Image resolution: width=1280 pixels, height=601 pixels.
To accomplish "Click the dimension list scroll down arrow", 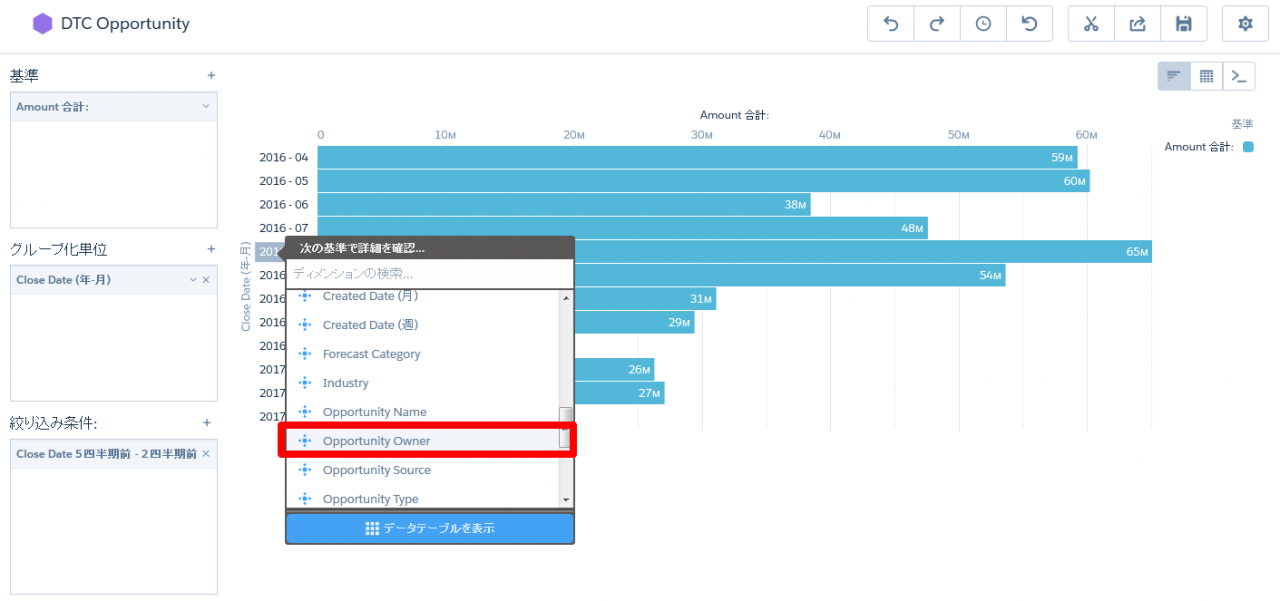I will pyautogui.click(x=565, y=500).
